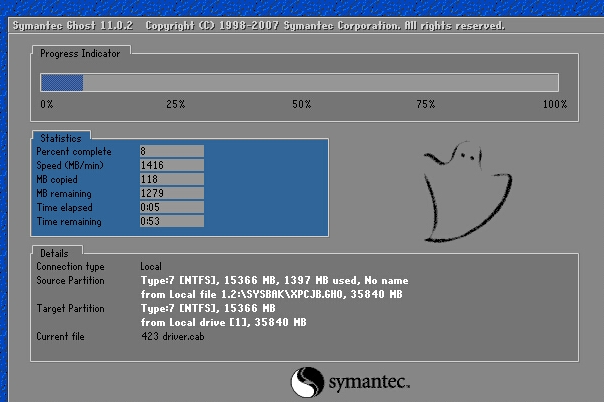Click the 'Connection type' label
Image resolution: width=604 pixels, height=402 pixels.
70,266
